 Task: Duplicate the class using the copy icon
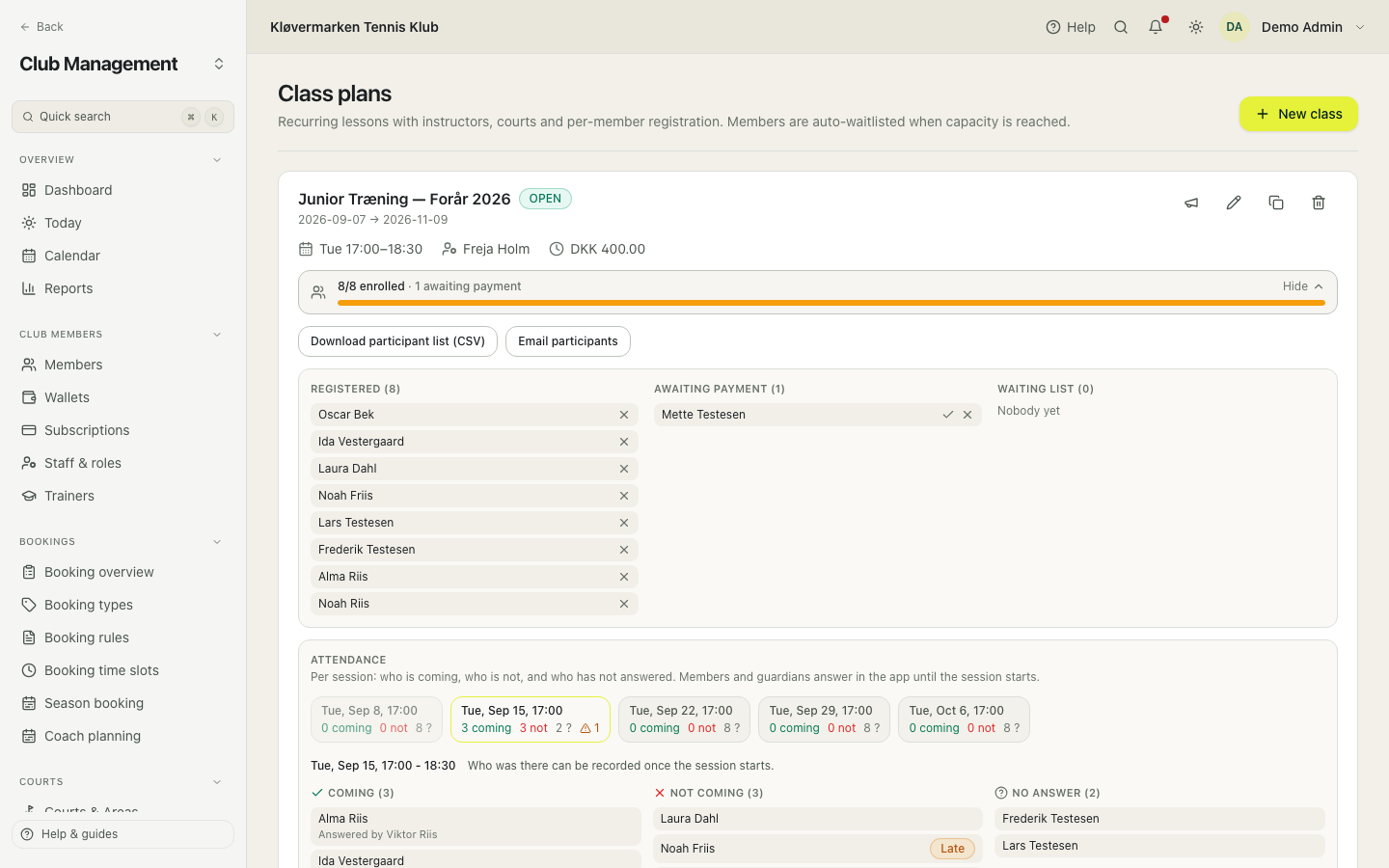click(x=1276, y=203)
